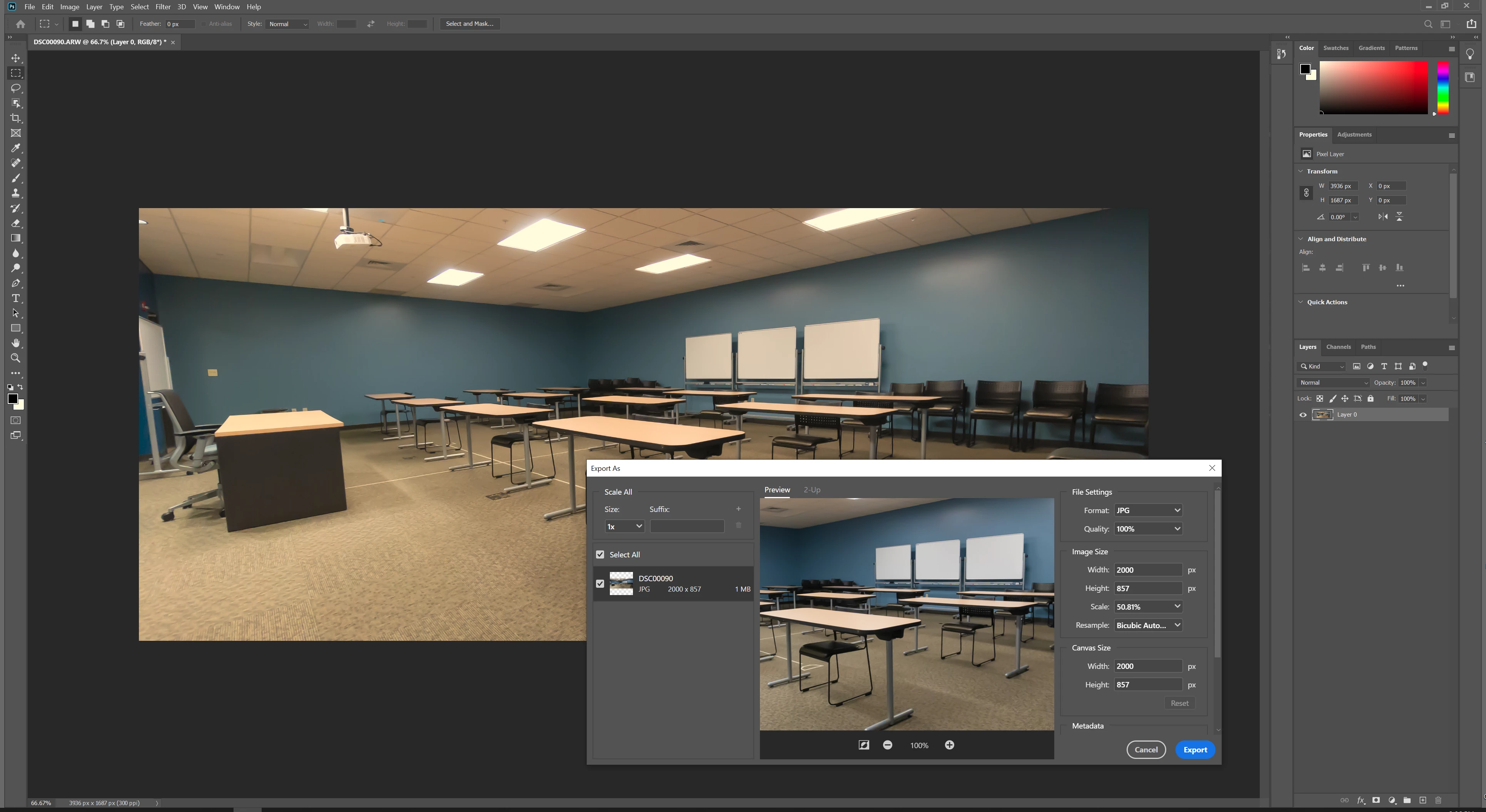Click the zoom out minus icon in Export preview
This screenshot has height=812, width=1486.
click(x=888, y=745)
